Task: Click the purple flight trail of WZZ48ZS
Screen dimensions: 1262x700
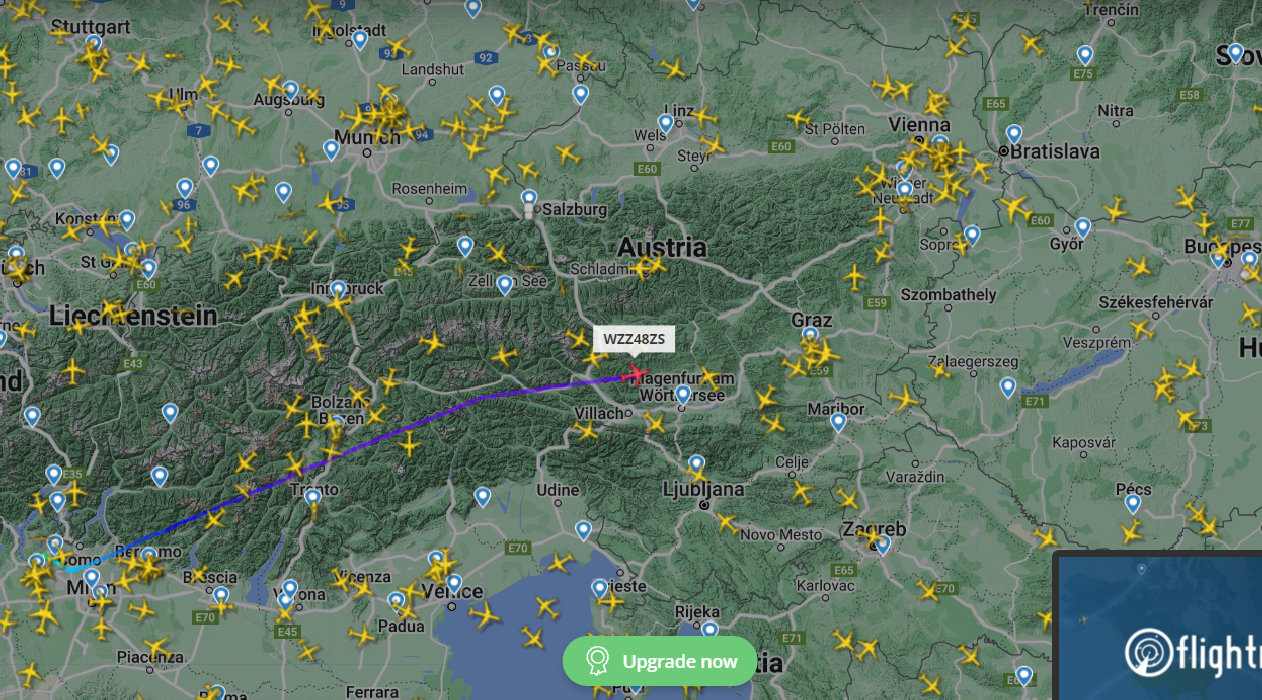Action: point(420,423)
